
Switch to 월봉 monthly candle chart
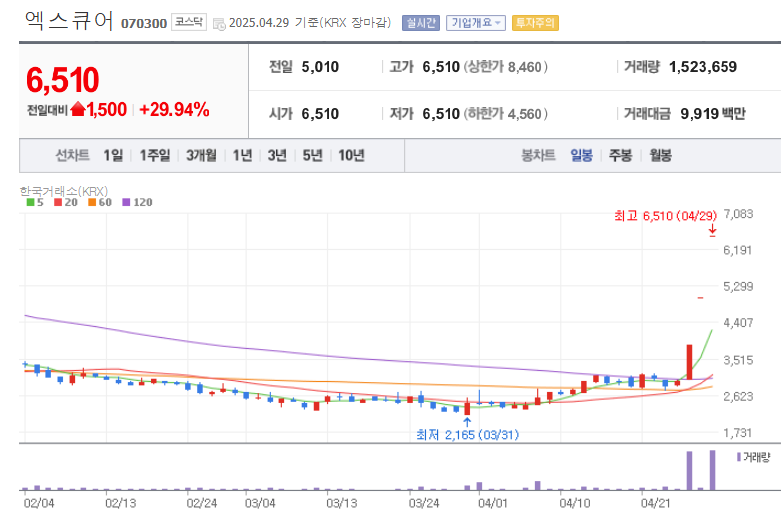(x=660, y=155)
